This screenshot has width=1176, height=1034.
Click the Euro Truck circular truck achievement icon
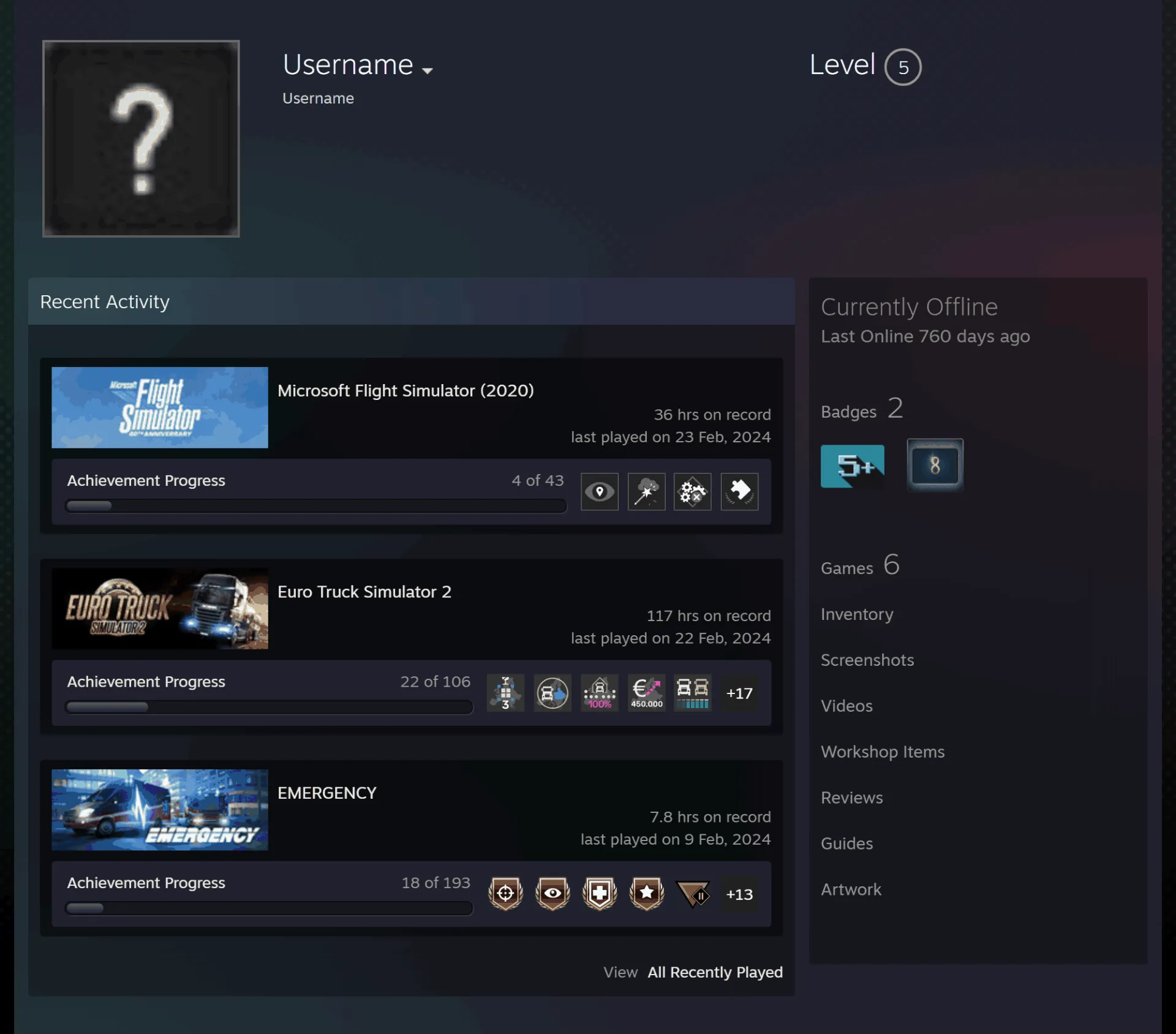[552, 693]
